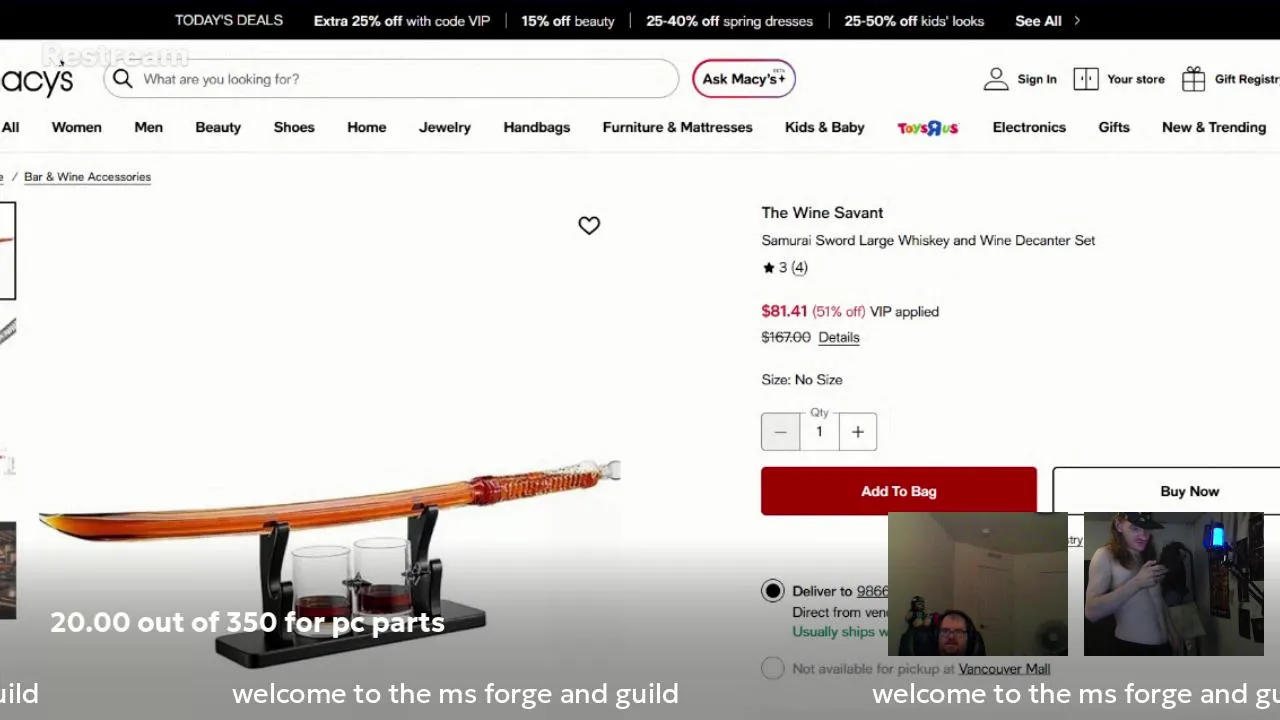Decrease quantity with minus button
Image resolution: width=1280 pixels, height=720 pixels.
(x=780, y=432)
